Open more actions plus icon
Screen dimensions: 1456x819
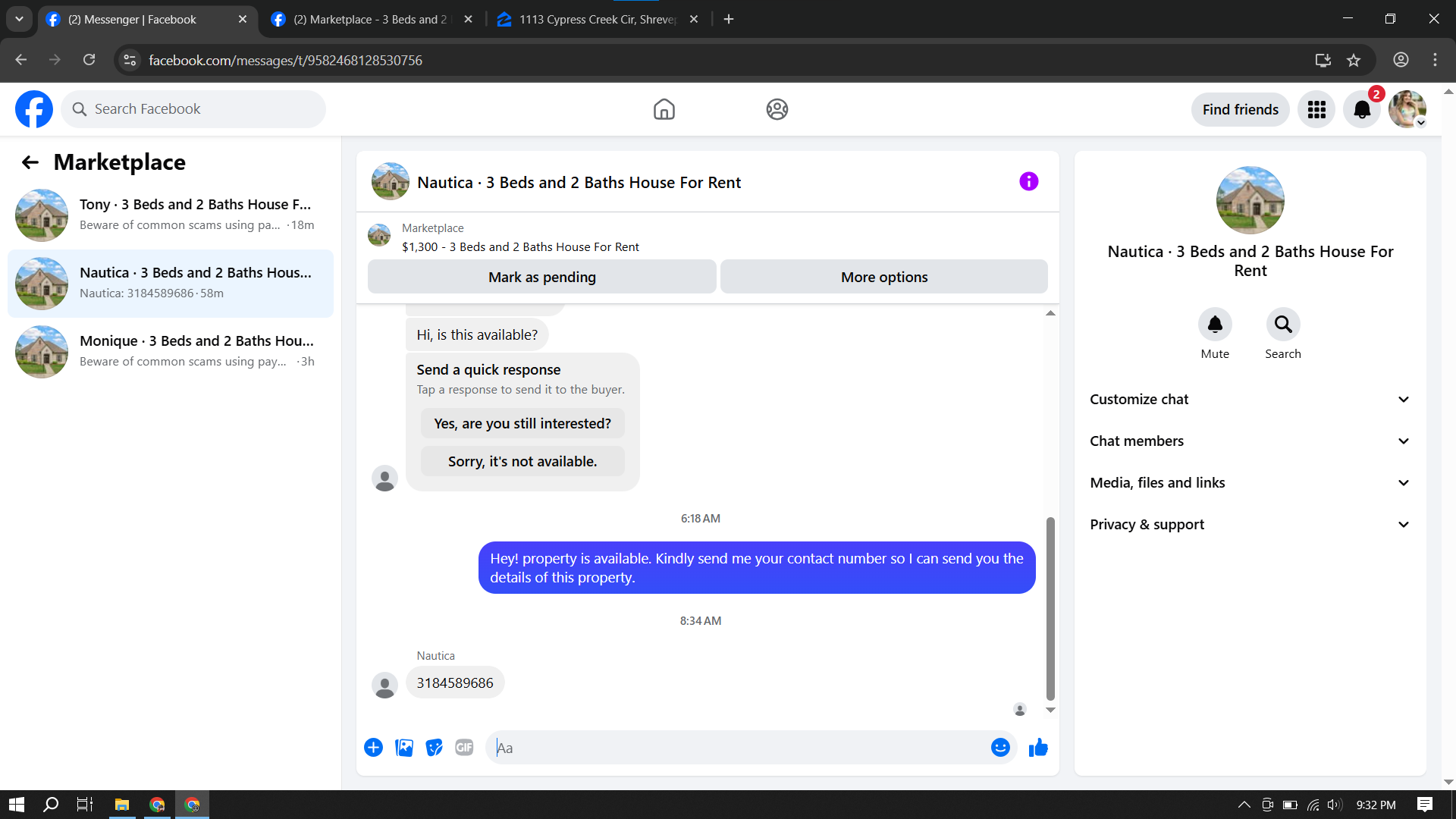373,748
